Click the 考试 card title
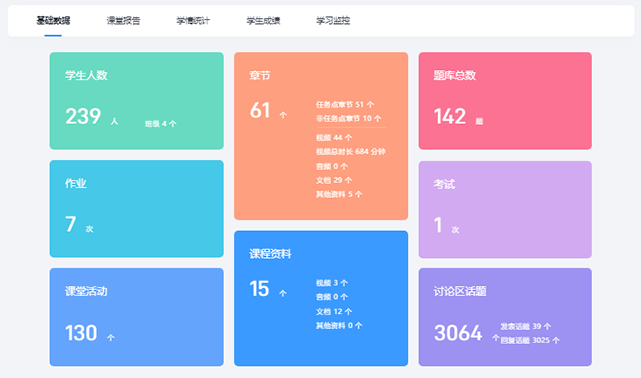 444,184
